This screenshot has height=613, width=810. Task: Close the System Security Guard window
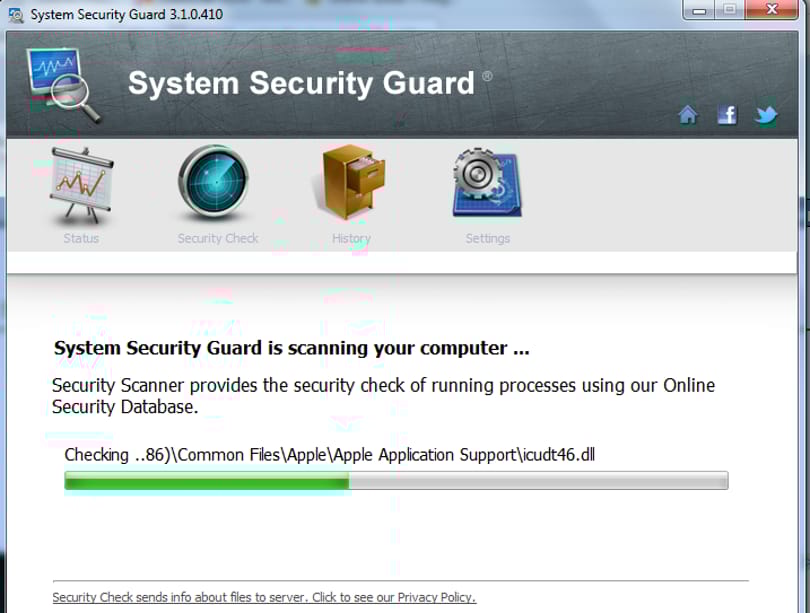tap(772, 10)
